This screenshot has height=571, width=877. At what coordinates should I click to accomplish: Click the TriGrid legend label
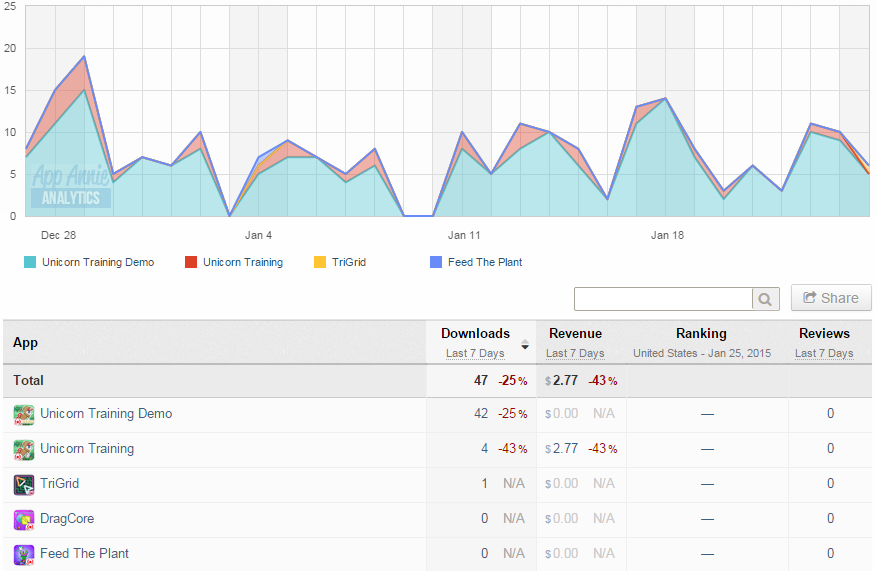[x=348, y=262]
